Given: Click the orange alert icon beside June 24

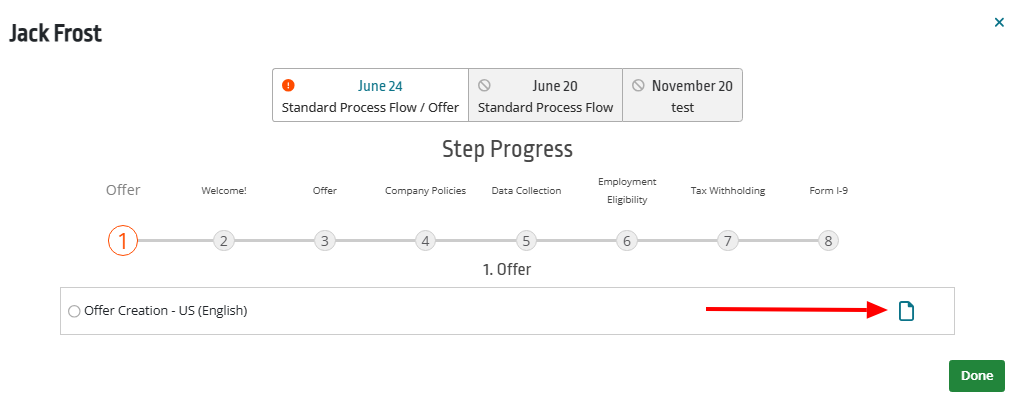Looking at the screenshot, I should [288, 85].
